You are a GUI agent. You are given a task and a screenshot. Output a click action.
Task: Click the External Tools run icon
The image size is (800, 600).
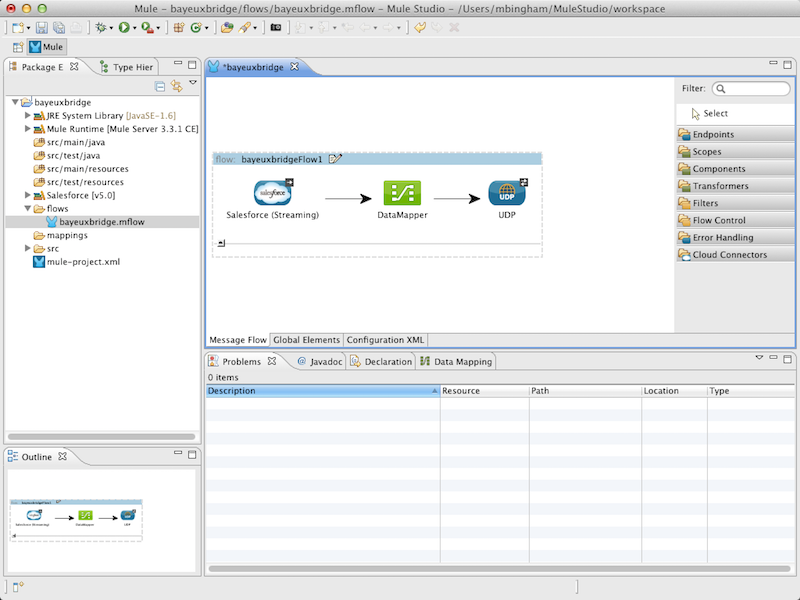[147, 28]
